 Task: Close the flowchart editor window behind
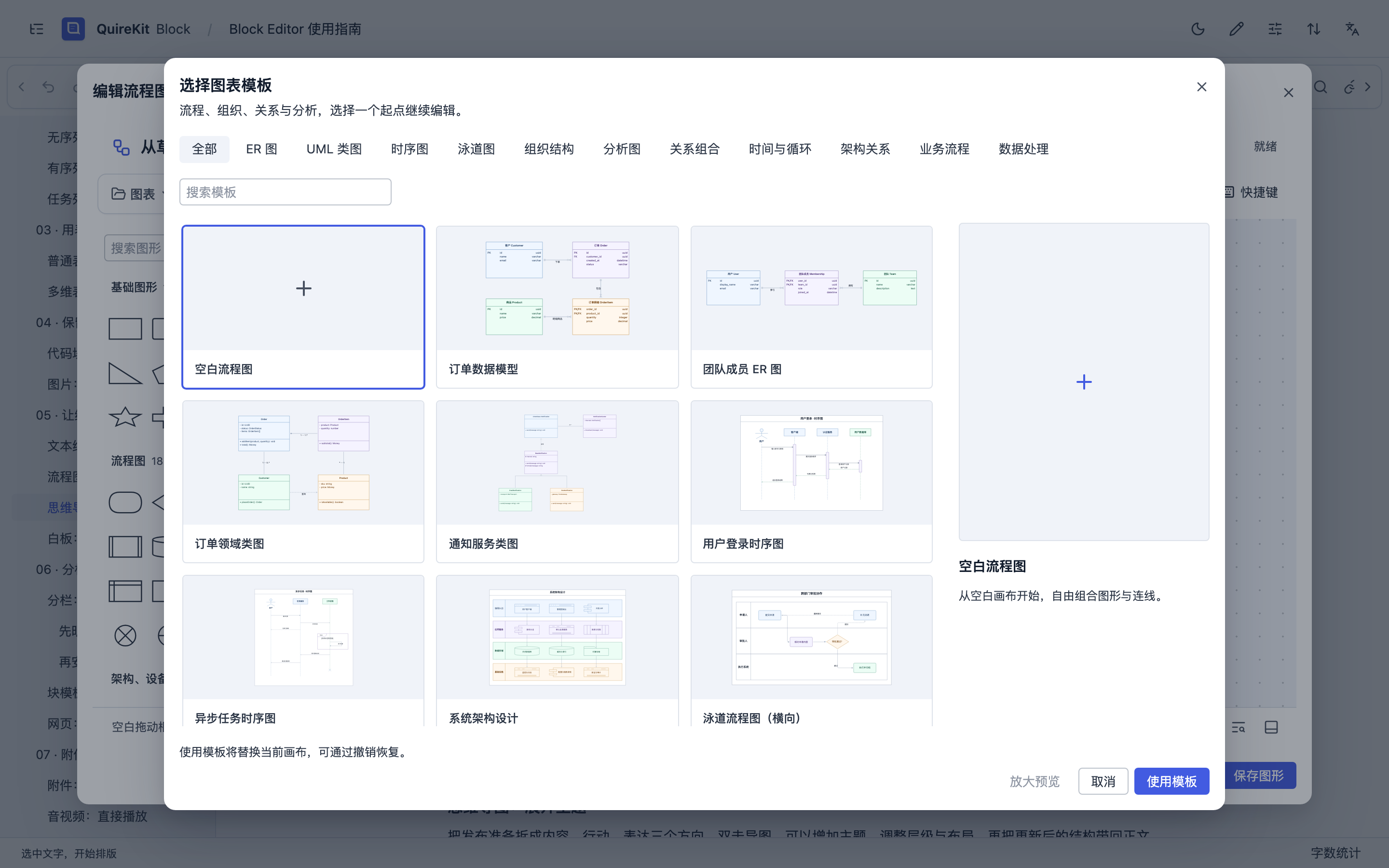(x=1289, y=93)
